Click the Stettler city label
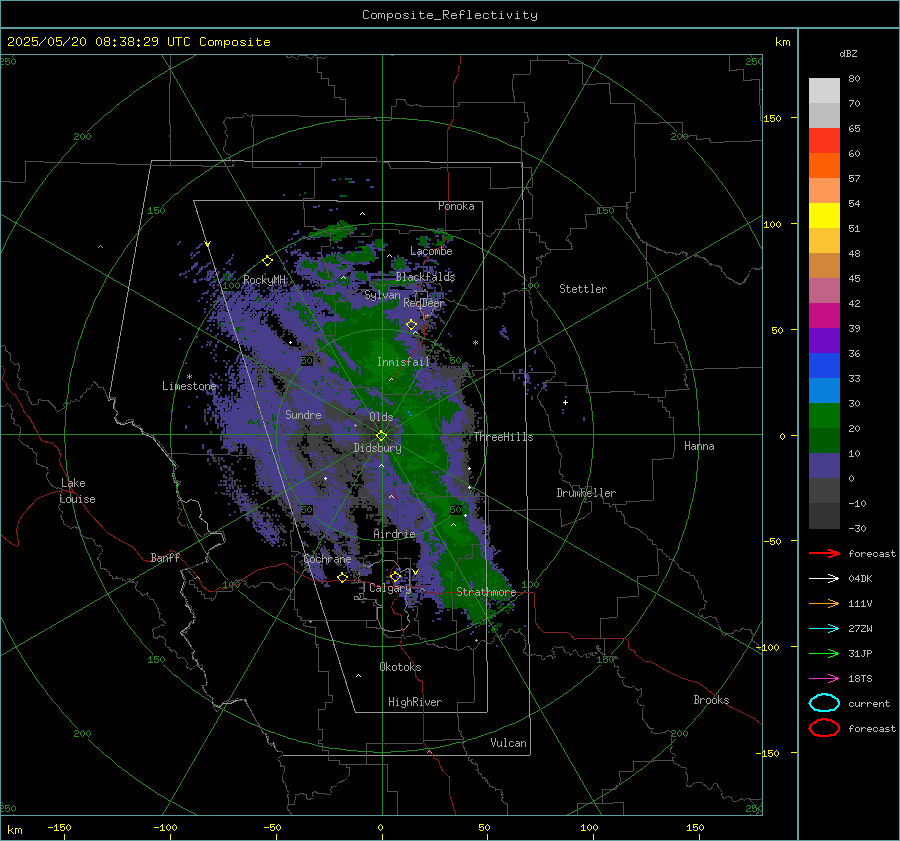This screenshot has height=841, width=900. coord(583,289)
